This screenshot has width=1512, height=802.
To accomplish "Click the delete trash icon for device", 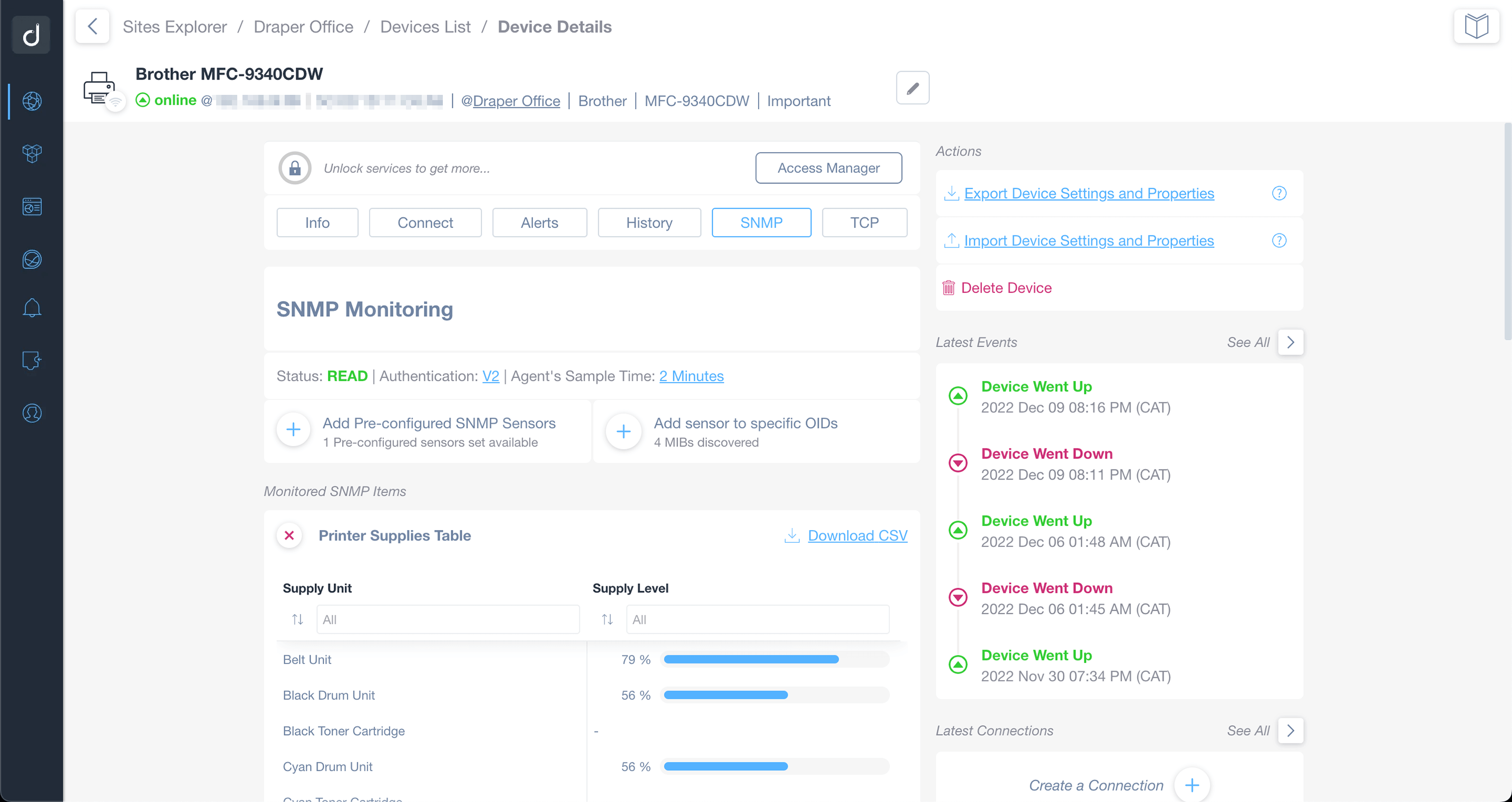I will (948, 287).
